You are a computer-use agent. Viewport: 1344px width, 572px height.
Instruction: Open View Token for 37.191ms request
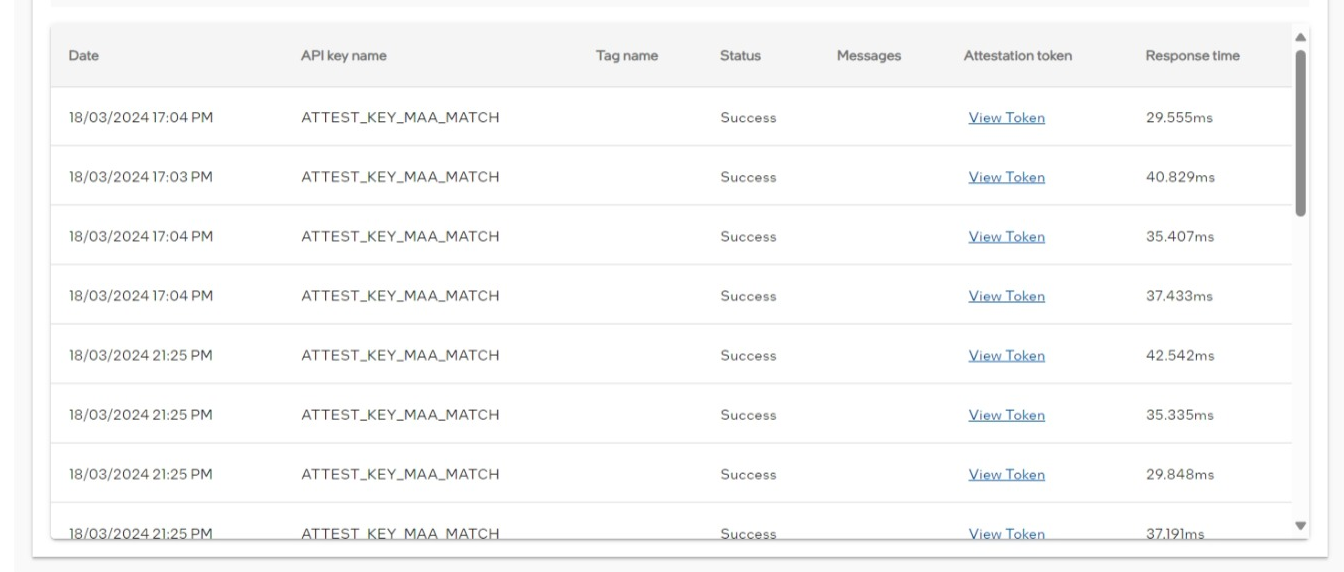[x=1006, y=533]
